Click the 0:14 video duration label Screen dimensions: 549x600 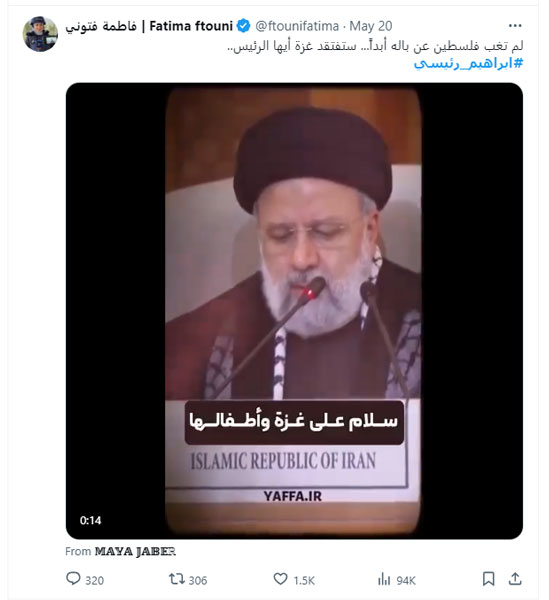91,520
